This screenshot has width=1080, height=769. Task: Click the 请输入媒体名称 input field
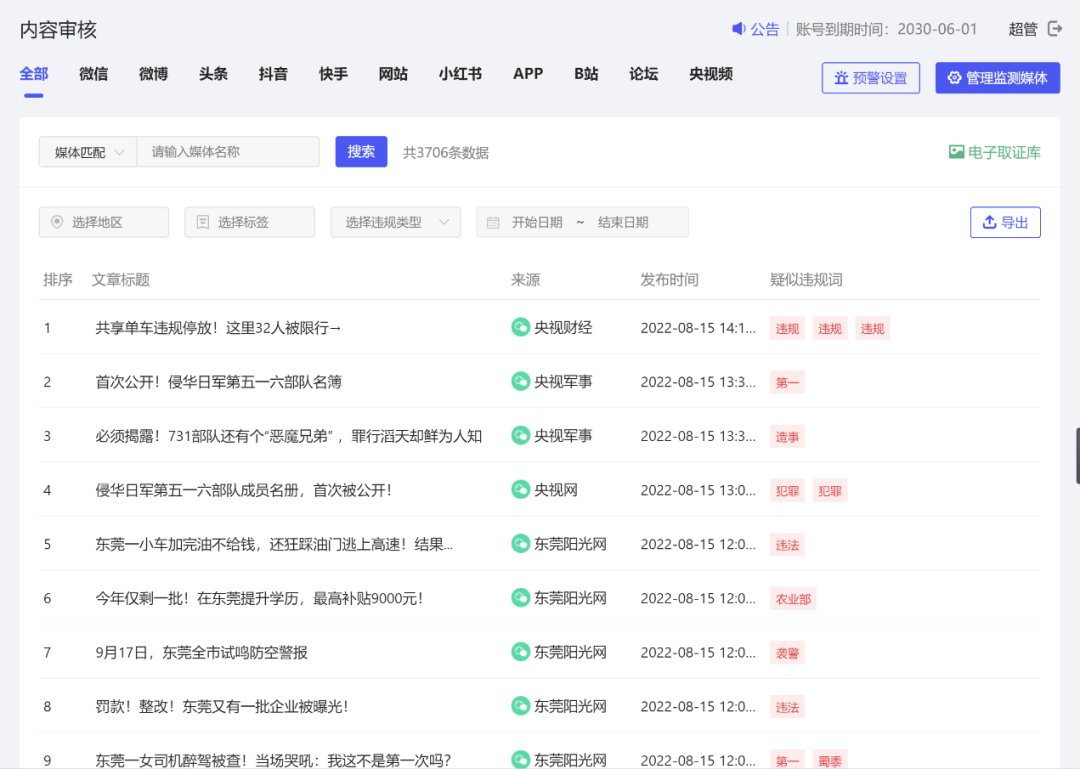click(228, 152)
